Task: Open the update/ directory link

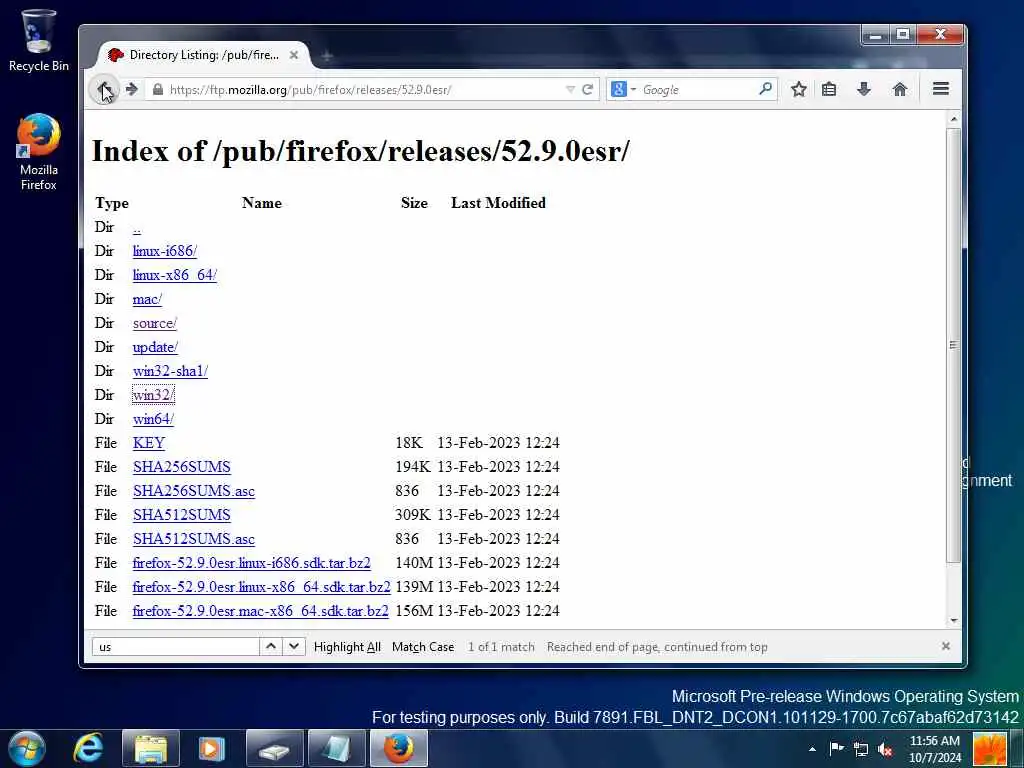Action: pyautogui.click(x=155, y=347)
